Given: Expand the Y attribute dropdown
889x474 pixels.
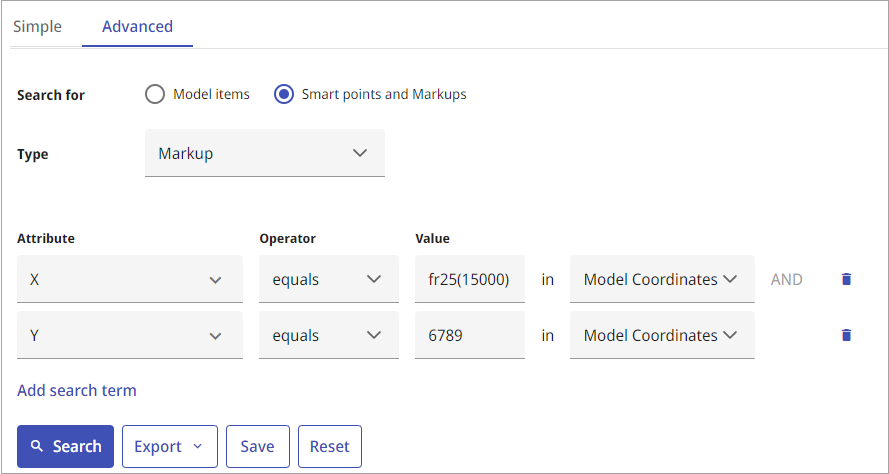Looking at the screenshot, I should tap(130, 335).
